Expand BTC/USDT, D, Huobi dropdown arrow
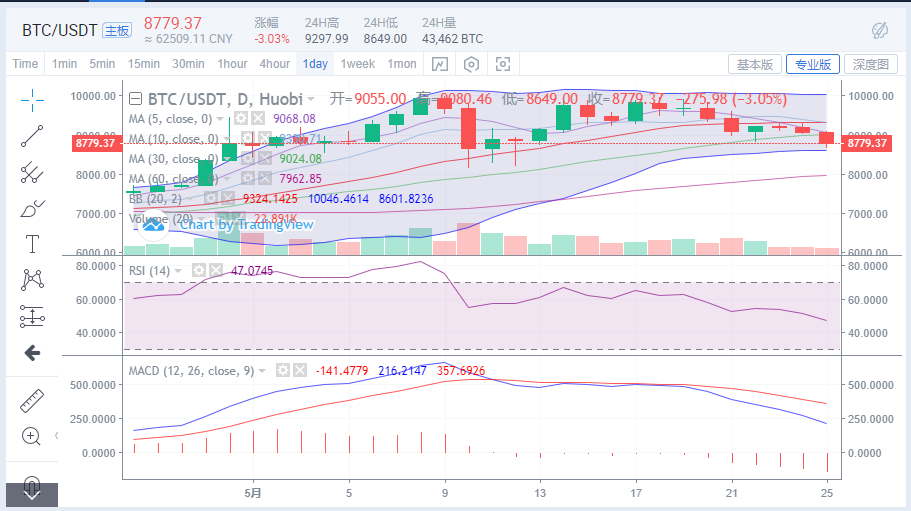Screen dimensions: 911x511 (311, 99)
